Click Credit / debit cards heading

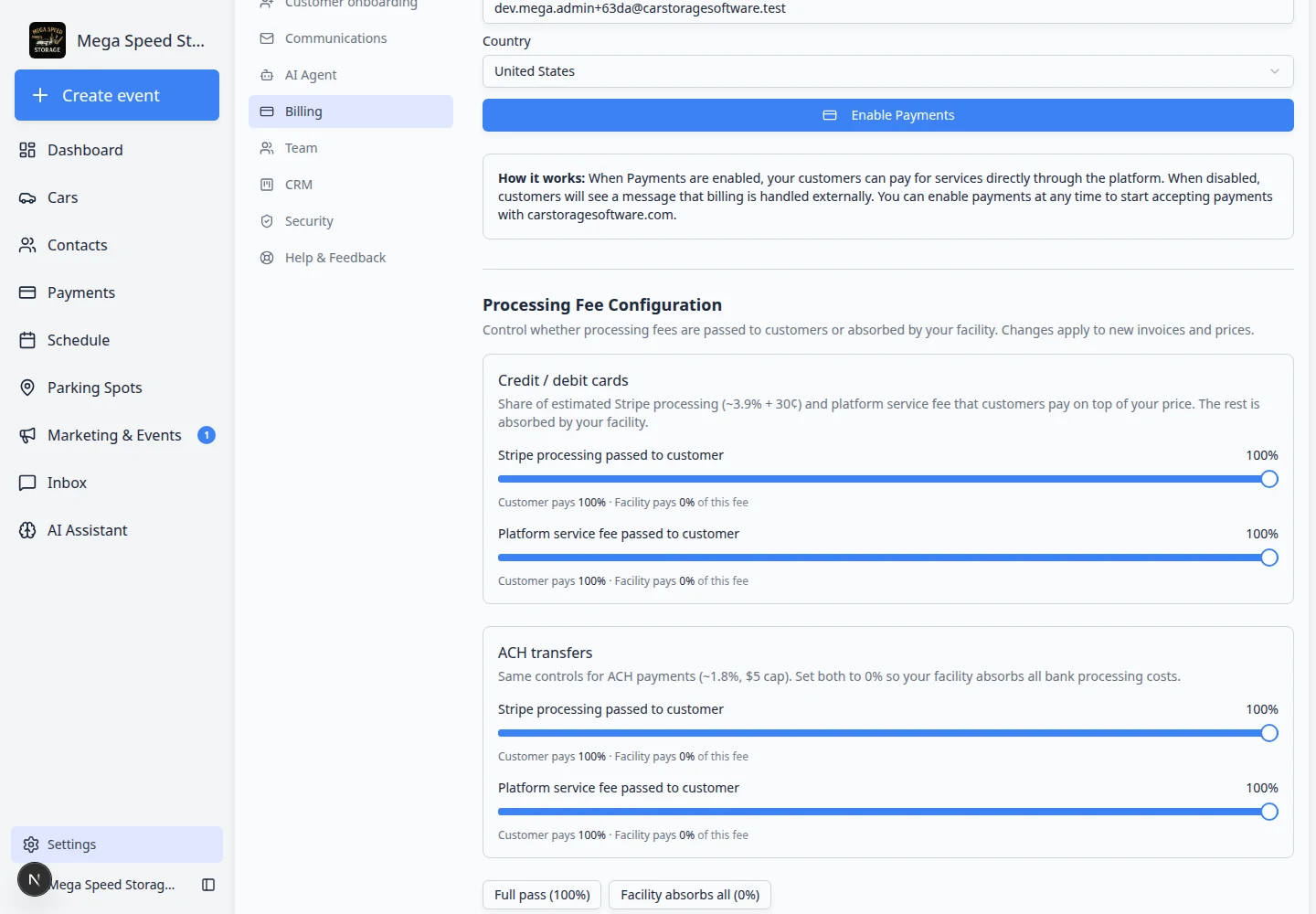click(563, 380)
